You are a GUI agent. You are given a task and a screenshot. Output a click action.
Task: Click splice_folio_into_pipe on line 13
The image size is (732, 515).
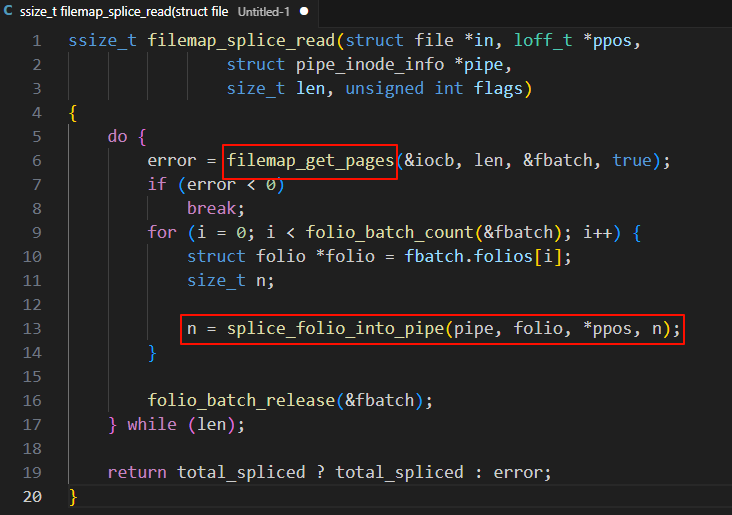click(335, 329)
